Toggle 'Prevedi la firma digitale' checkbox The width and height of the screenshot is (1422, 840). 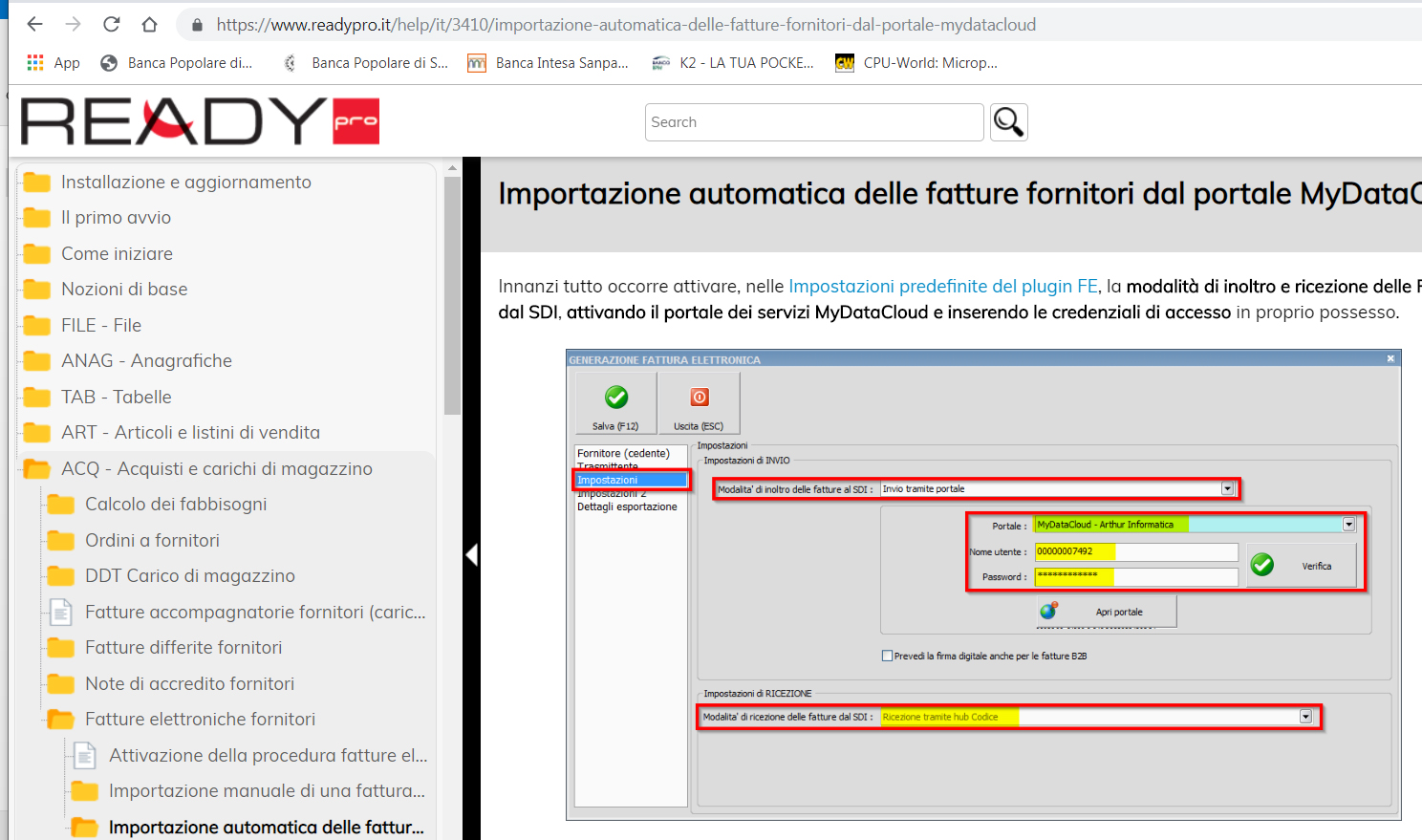(x=887, y=656)
